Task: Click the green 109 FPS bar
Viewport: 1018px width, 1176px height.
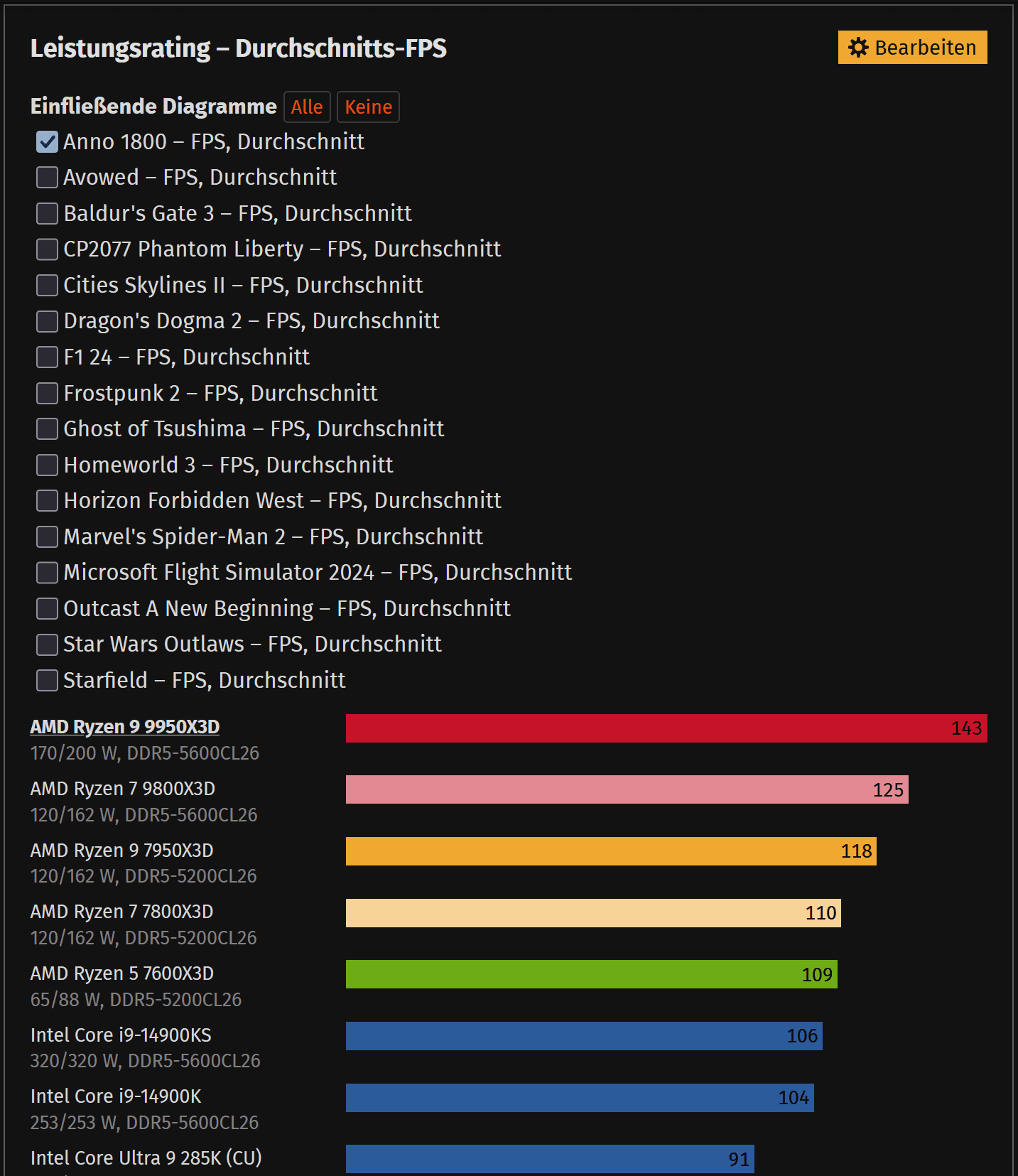Action: click(592, 974)
